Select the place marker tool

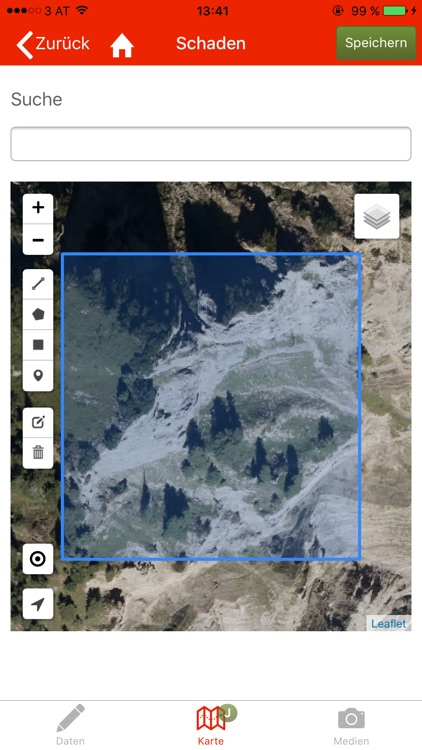point(38,375)
